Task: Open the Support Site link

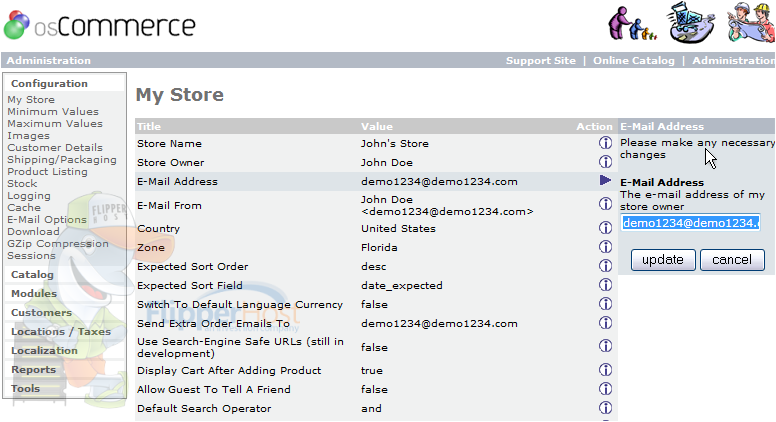Action: 540,60
